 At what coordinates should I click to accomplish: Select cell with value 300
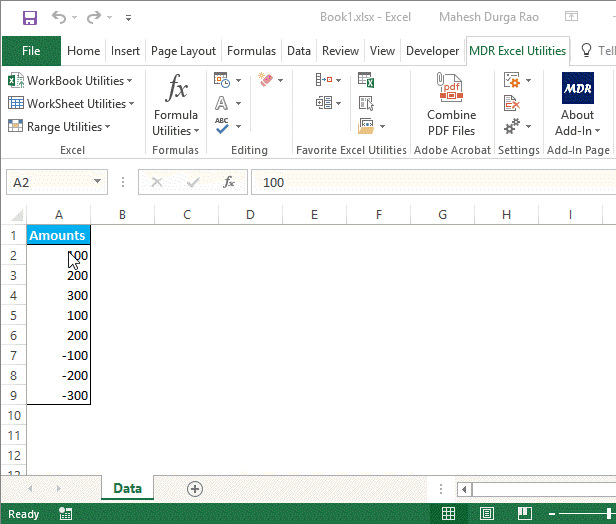point(59,295)
